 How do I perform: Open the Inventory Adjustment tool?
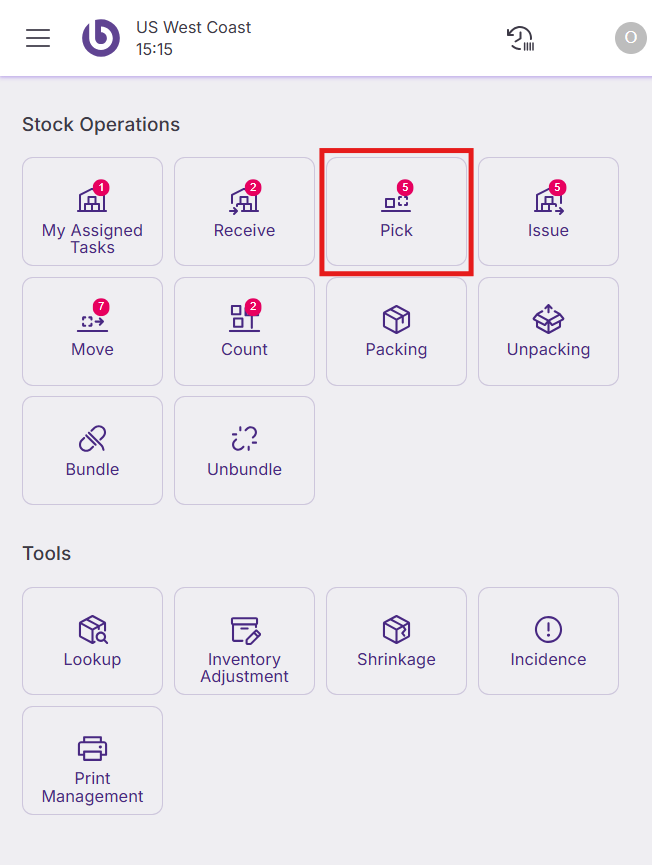pos(244,640)
